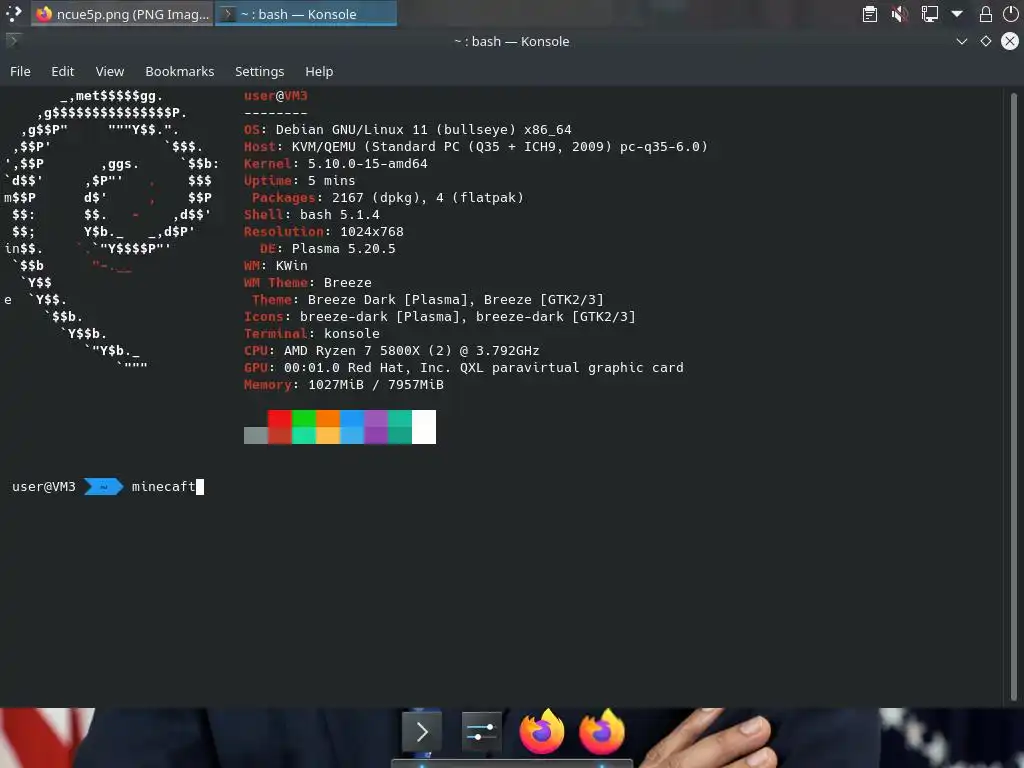Image resolution: width=1024 pixels, height=768 pixels.
Task: Click the Terminal value 'konsole'
Action: tap(351, 334)
